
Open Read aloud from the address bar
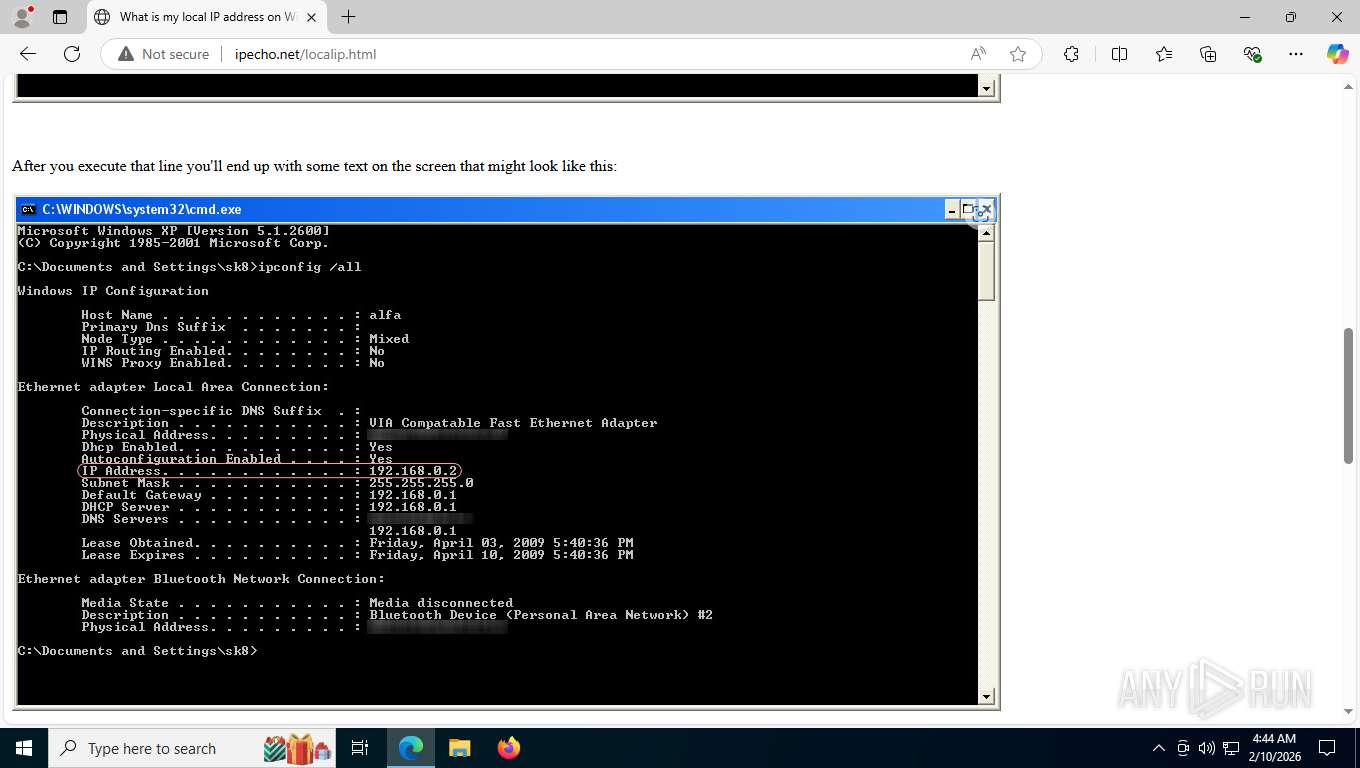click(978, 54)
